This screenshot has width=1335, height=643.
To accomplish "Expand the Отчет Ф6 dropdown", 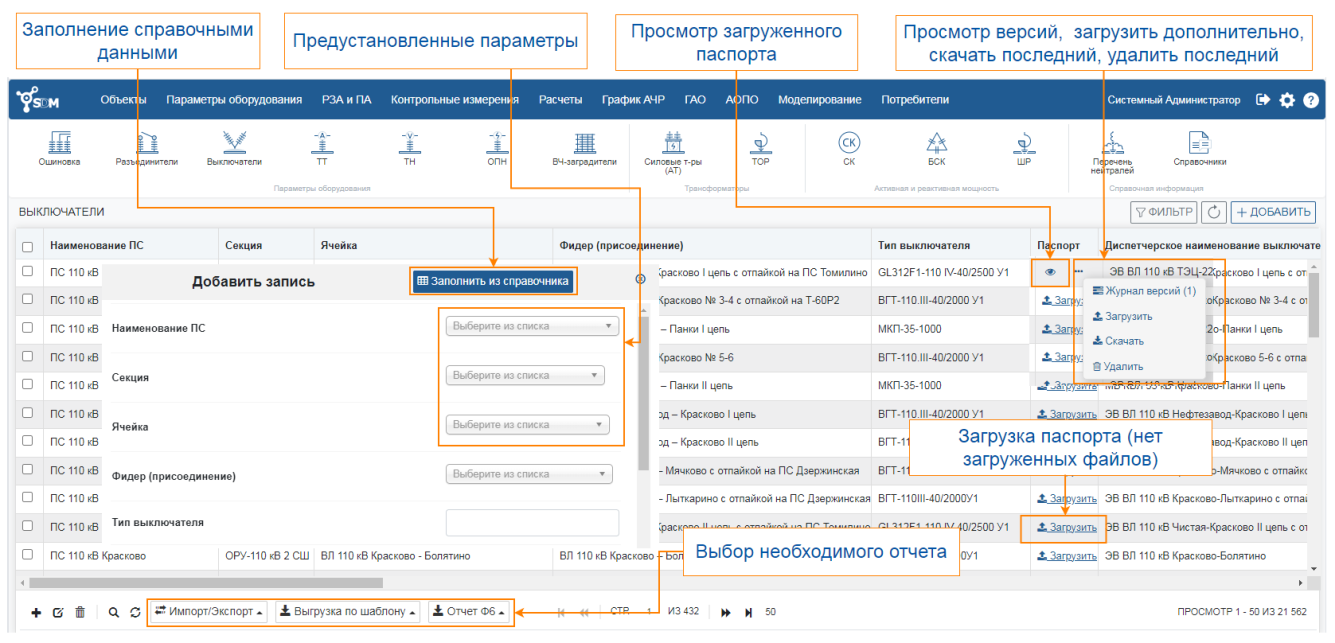I will click(x=470, y=610).
